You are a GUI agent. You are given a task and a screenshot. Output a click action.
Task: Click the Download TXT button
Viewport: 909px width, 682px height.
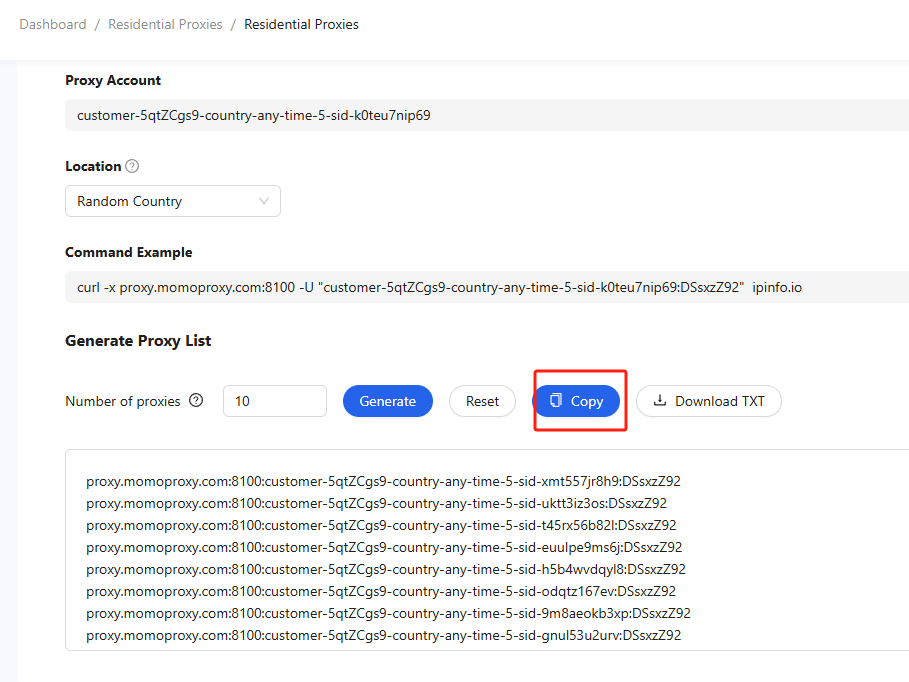click(708, 401)
